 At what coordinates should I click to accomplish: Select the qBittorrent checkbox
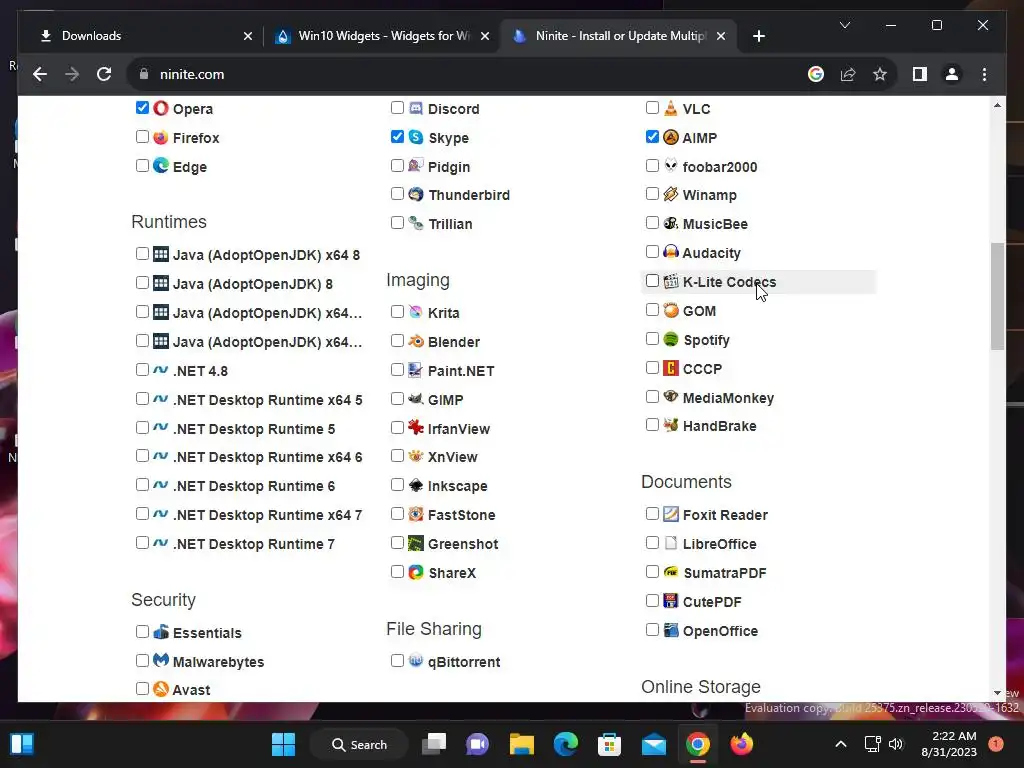click(397, 660)
